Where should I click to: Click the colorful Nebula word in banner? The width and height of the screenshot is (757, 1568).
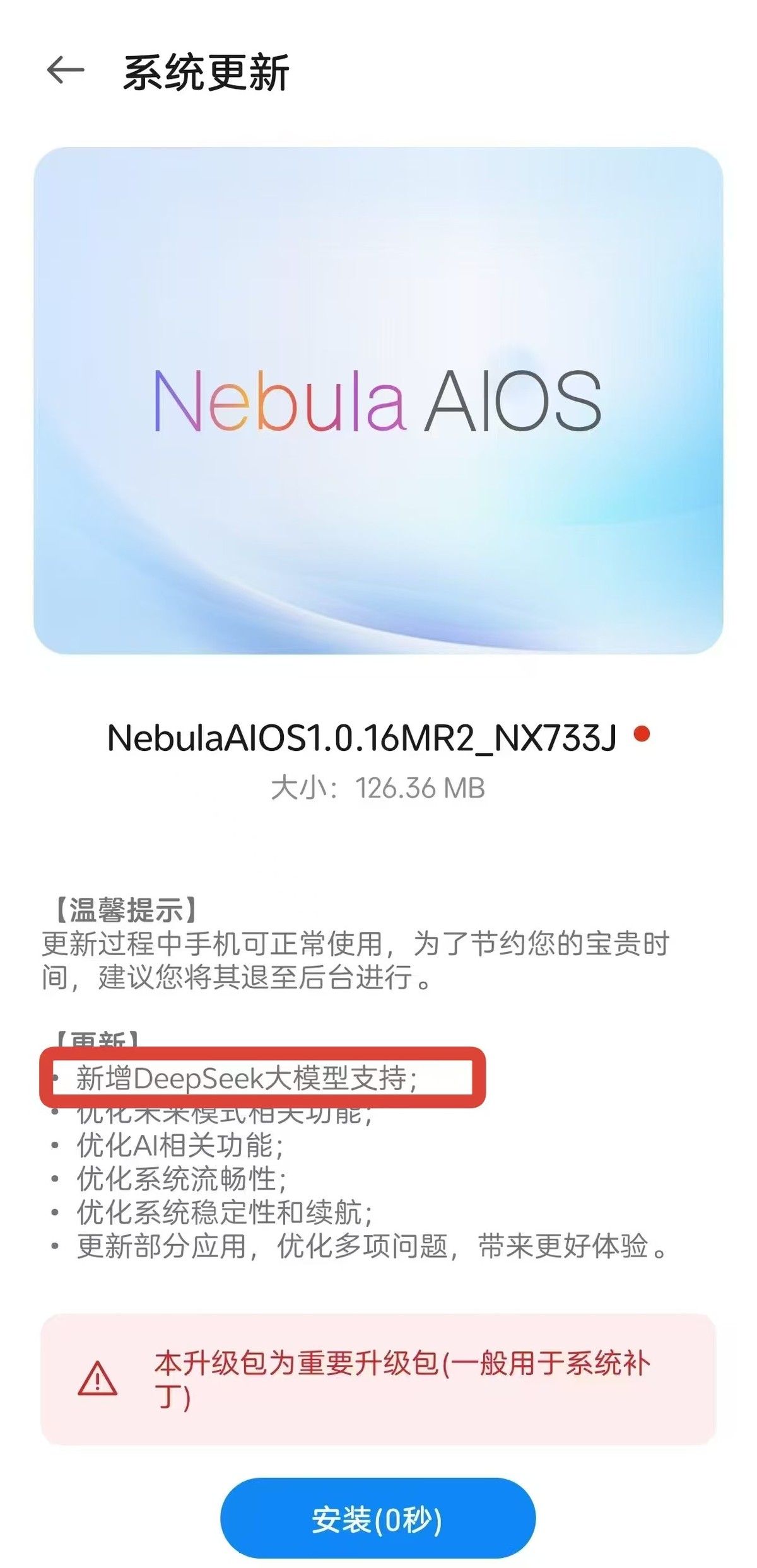click(x=279, y=400)
